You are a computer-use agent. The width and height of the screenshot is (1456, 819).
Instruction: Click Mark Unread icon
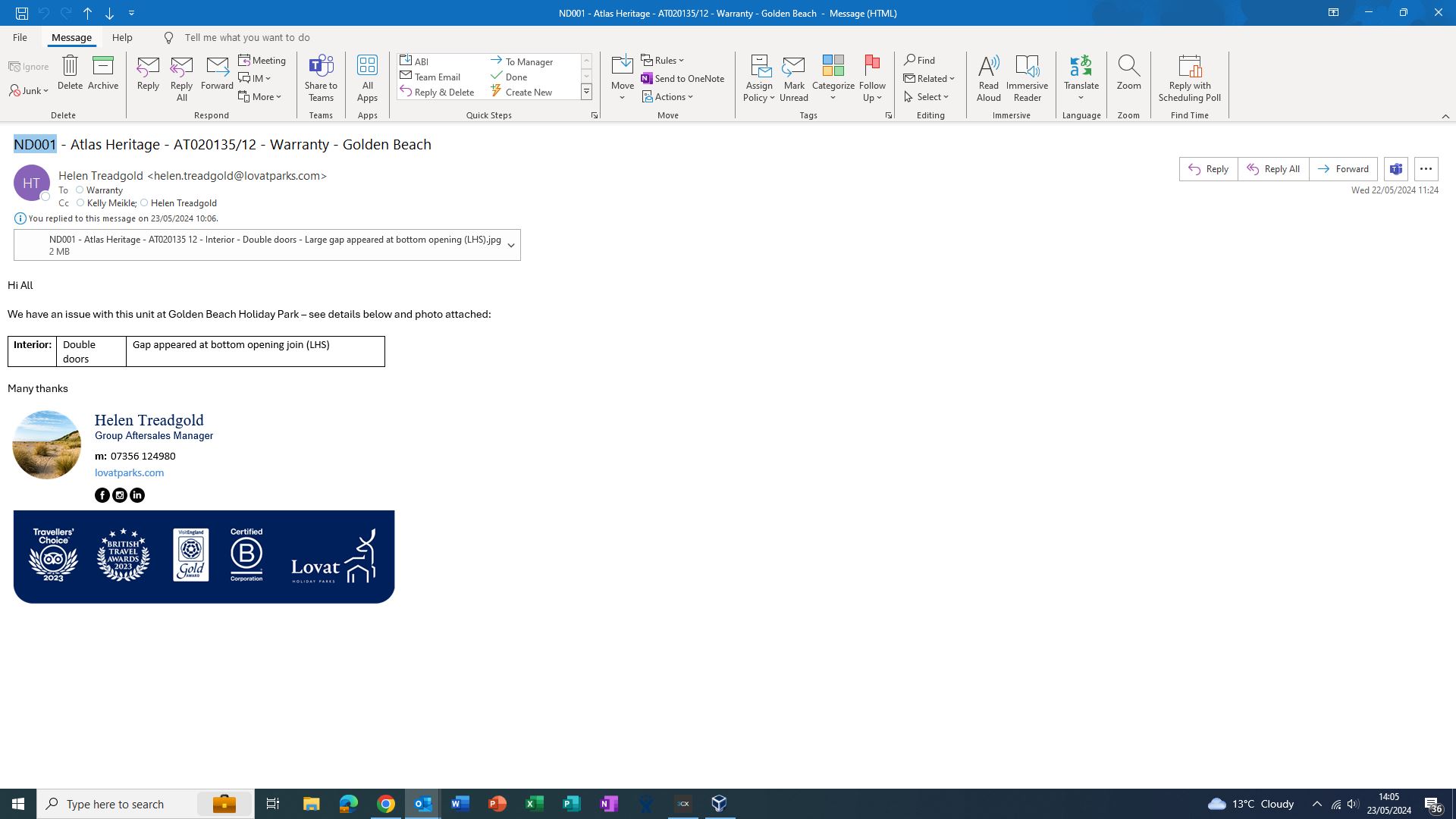(x=793, y=67)
